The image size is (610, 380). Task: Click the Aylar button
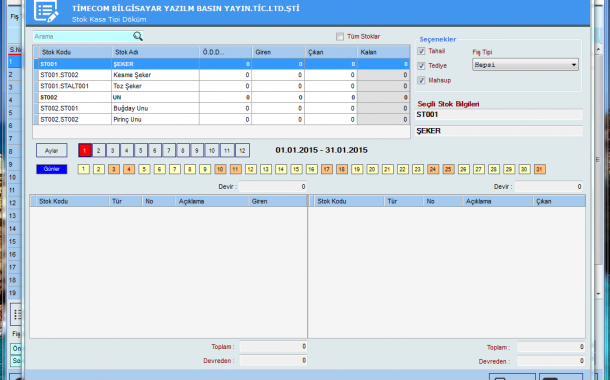(52, 151)
